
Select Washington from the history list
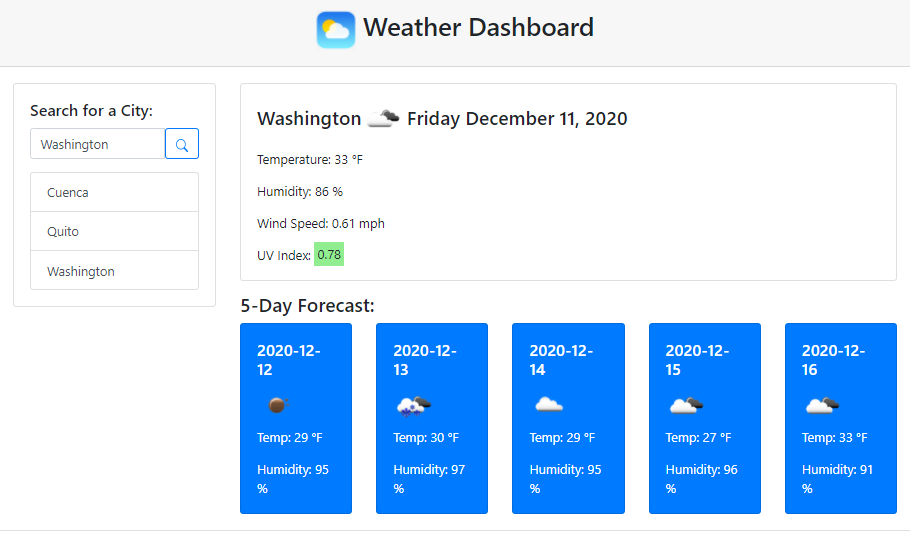pyautogui.click(x=114, y=271)
